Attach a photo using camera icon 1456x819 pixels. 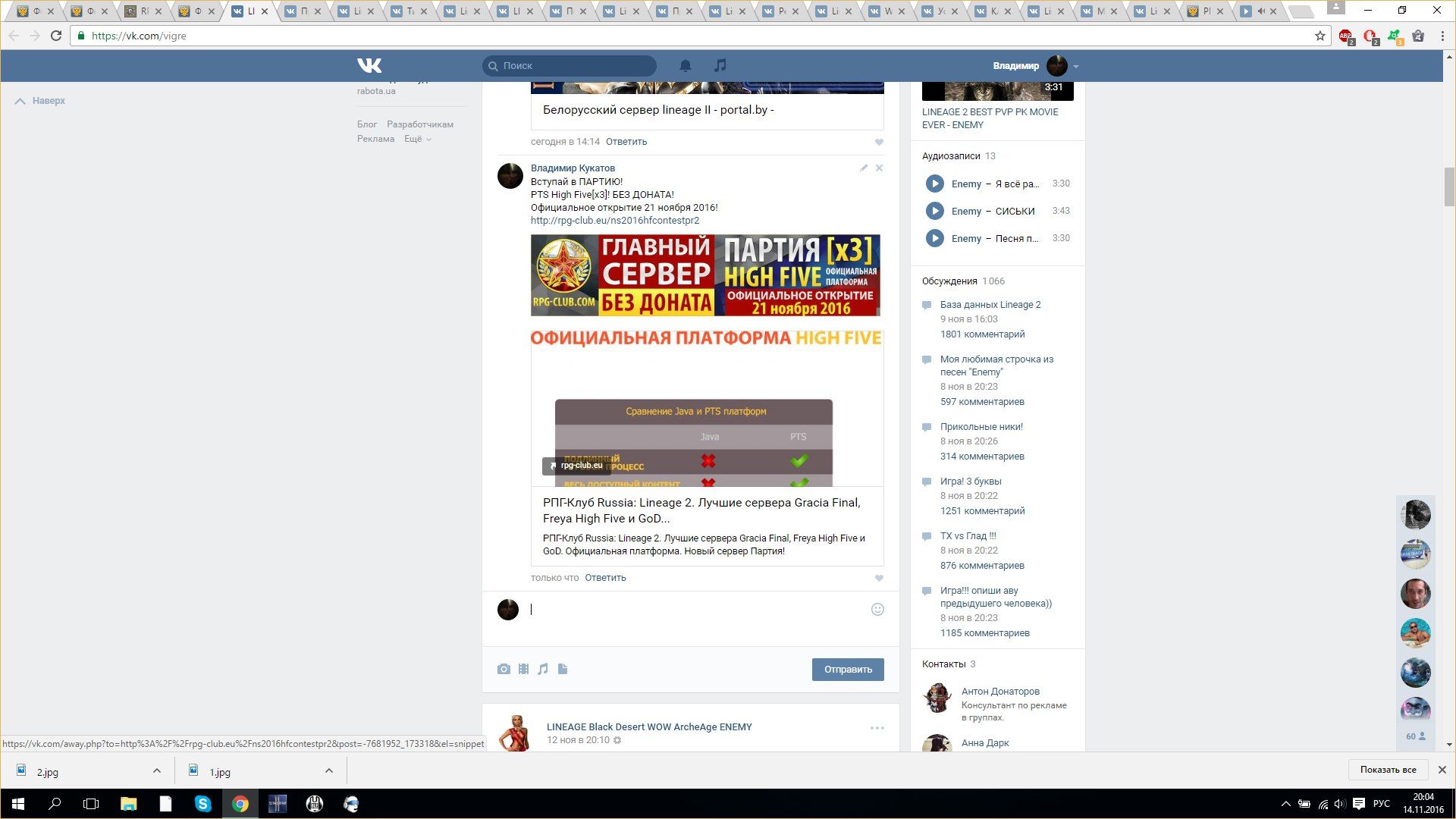(504, 669)
